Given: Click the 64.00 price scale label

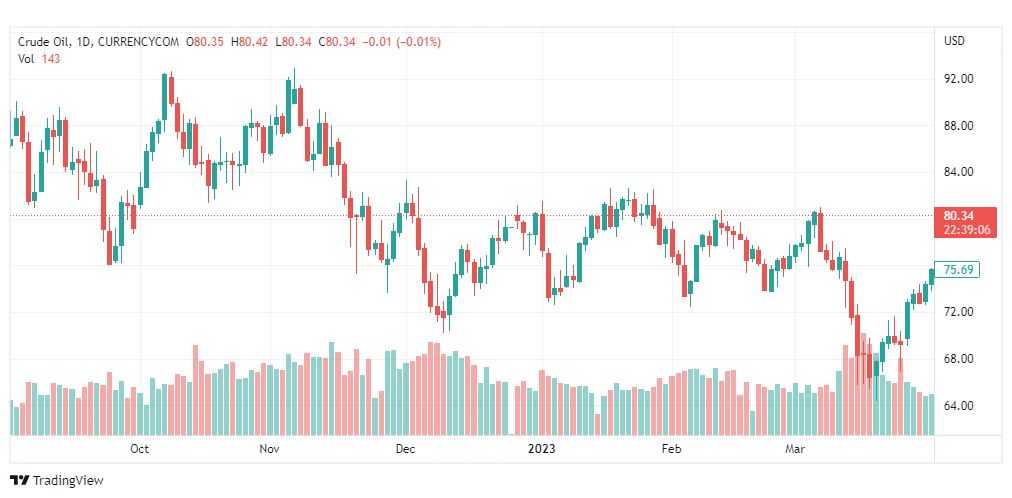Looking at the screenshot, I should [959, 406].
